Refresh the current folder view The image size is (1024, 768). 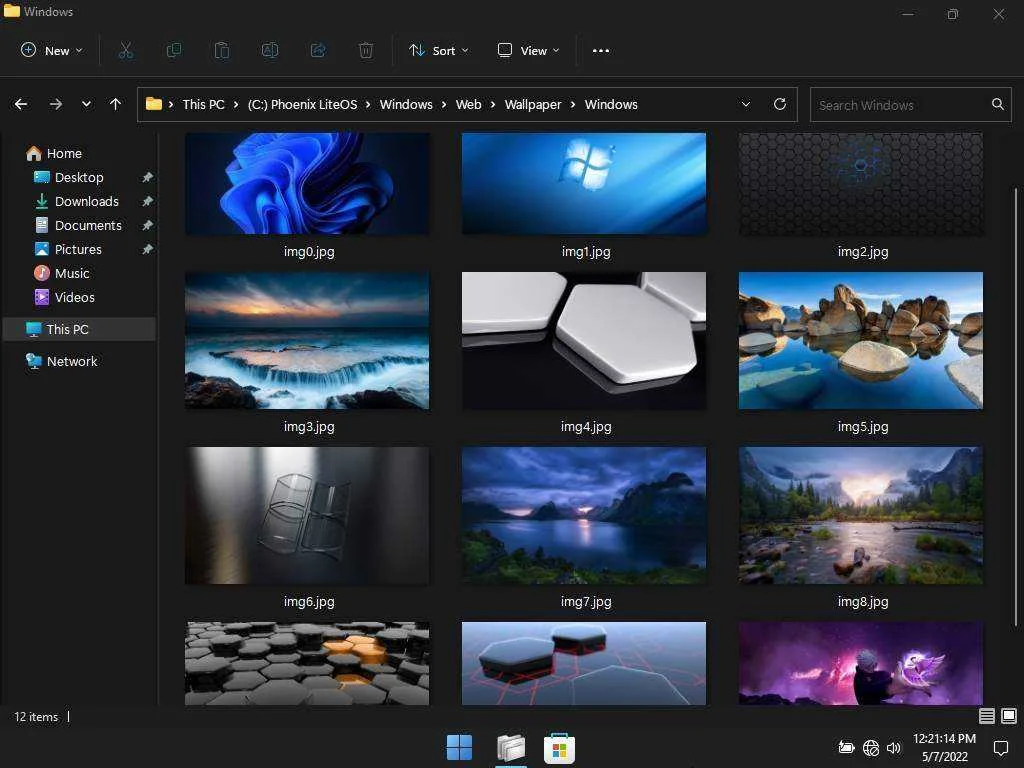[x=780, y=104]
